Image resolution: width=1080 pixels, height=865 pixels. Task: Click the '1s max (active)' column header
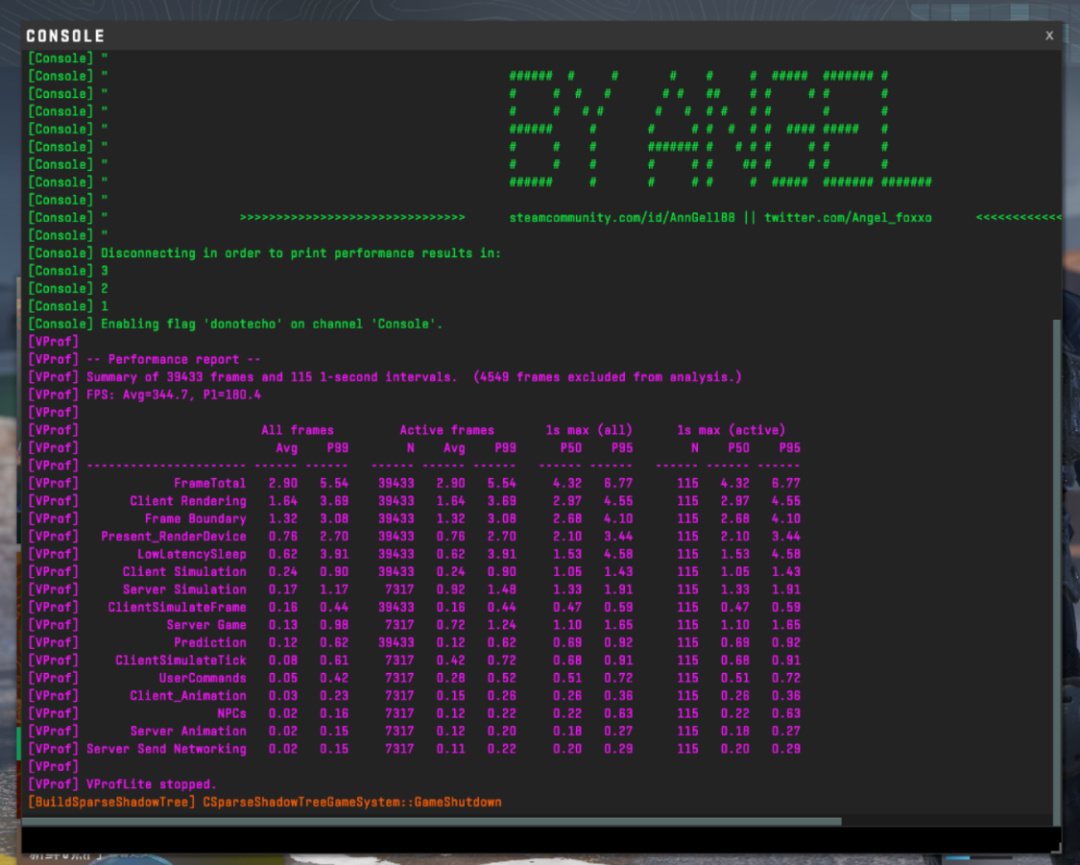(731, 430)
